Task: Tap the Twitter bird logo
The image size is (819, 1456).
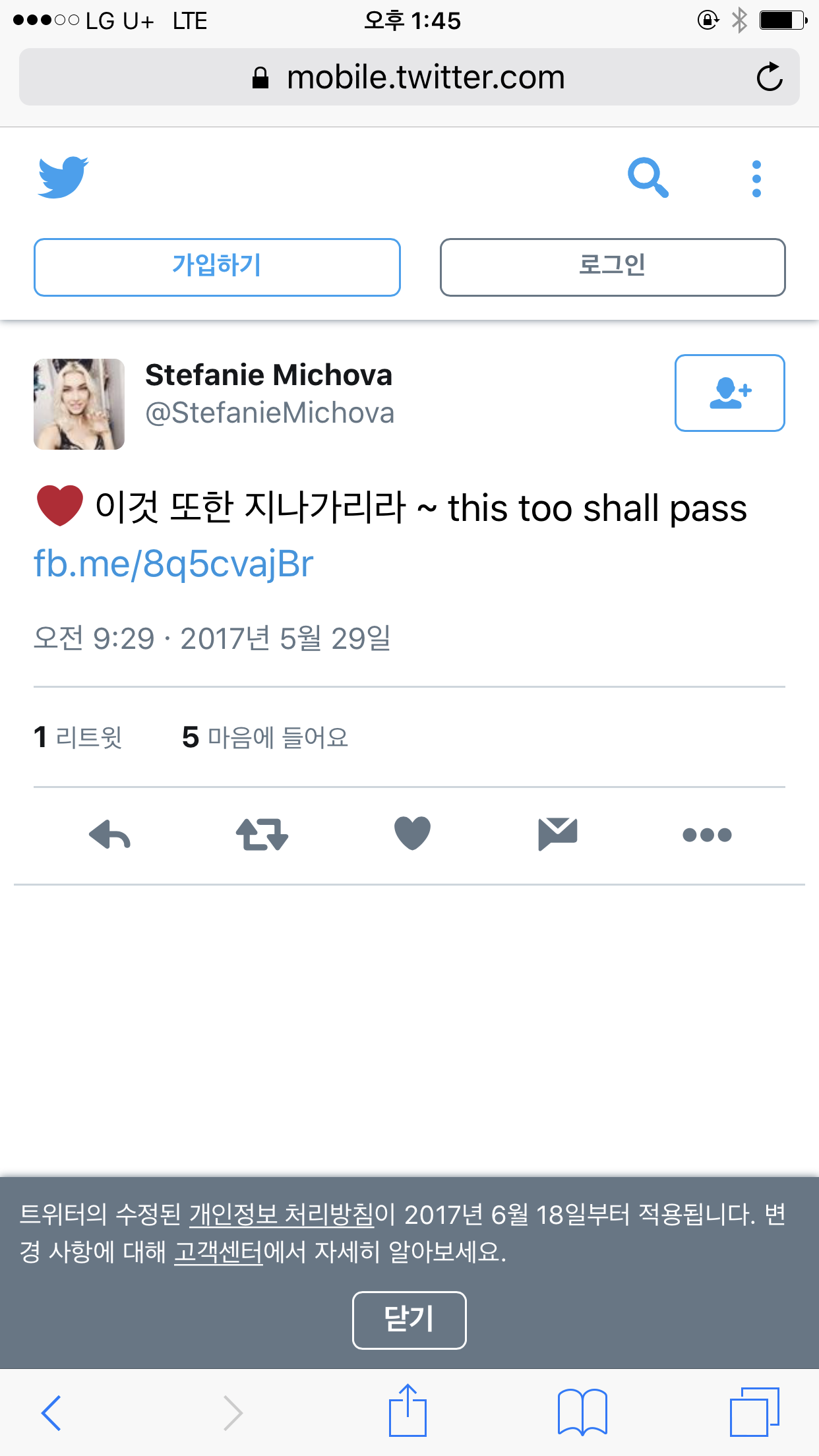Action: (63, 177)
